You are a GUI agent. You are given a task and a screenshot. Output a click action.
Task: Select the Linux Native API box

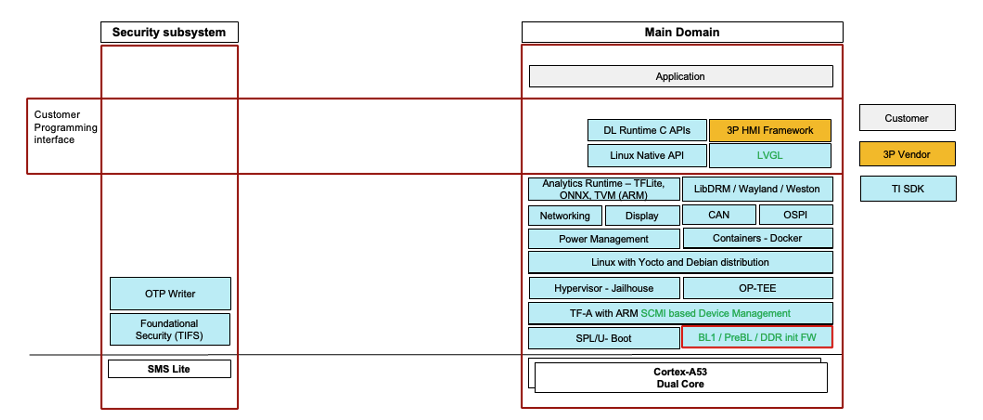[647, 155]
